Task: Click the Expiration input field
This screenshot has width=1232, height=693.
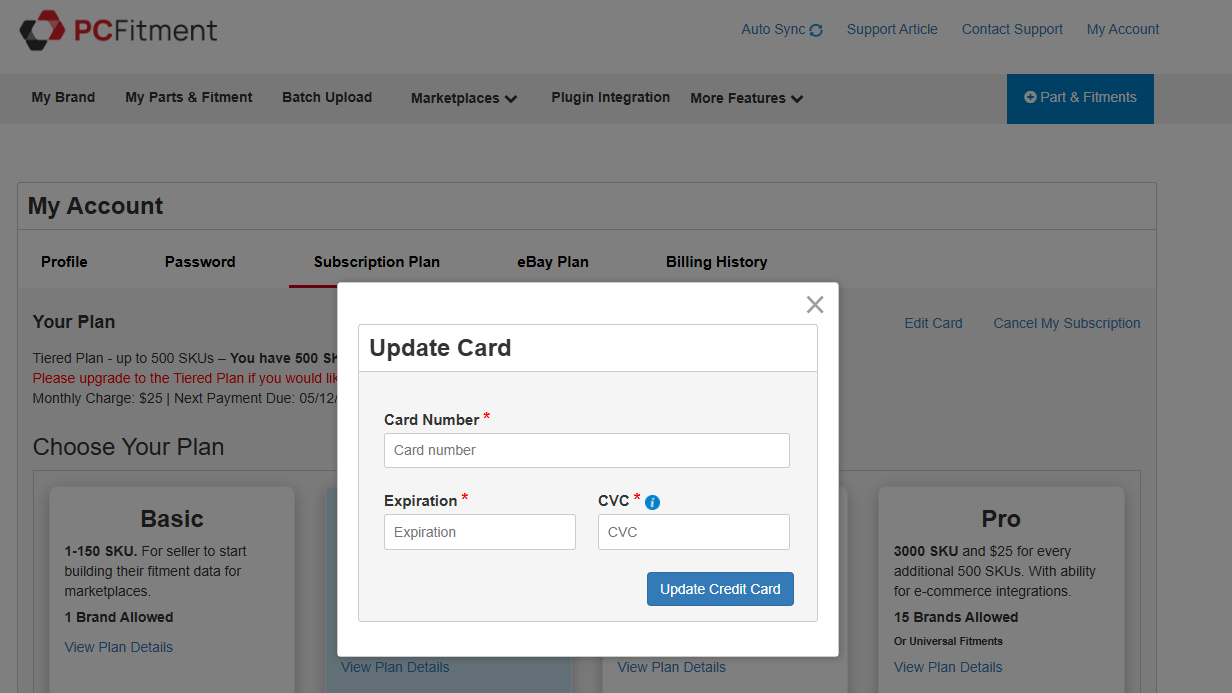Action: [x=479, y=532]
